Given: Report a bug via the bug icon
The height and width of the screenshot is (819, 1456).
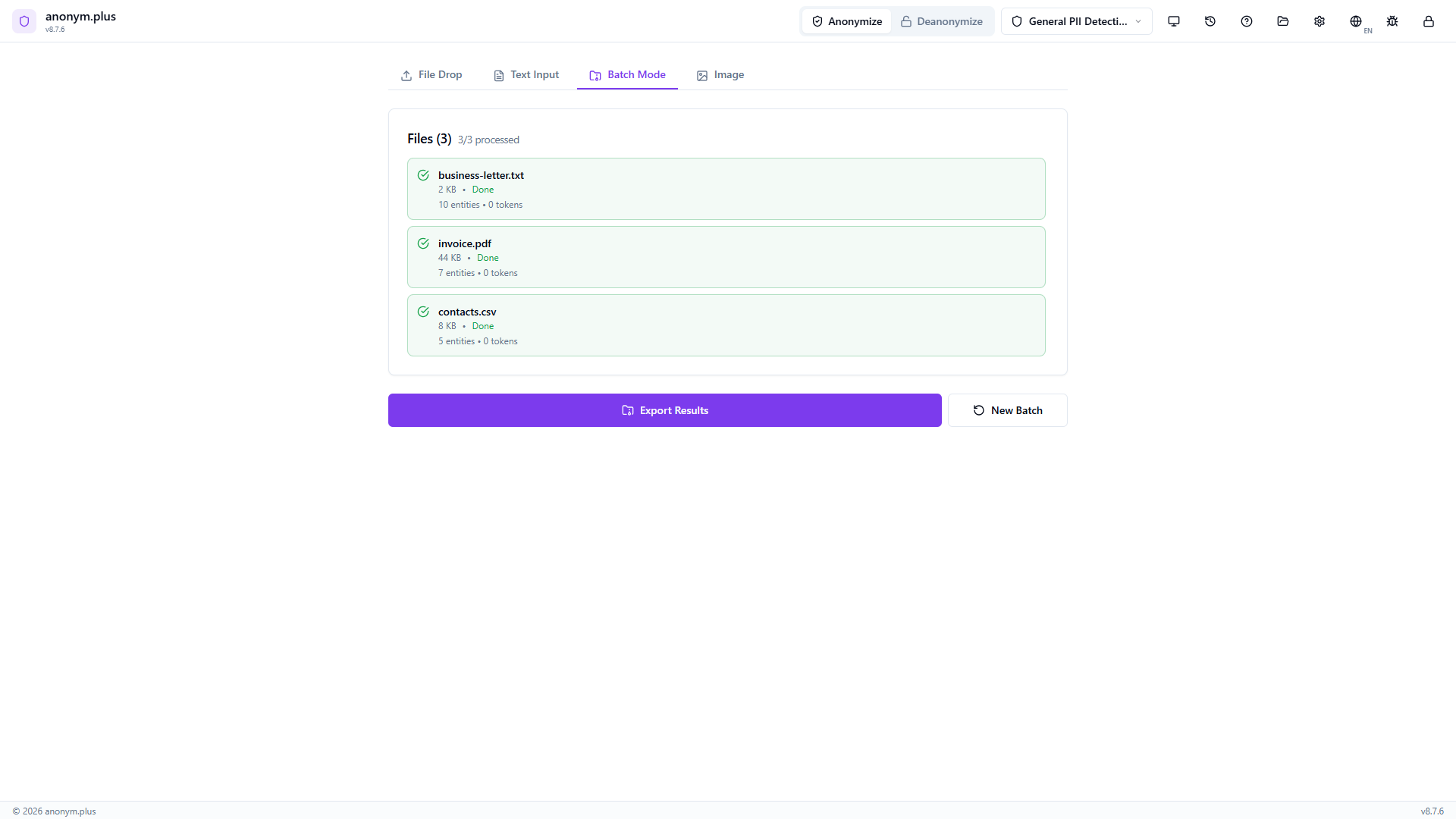Looking at the screenshot, I should pos(1392,21).
